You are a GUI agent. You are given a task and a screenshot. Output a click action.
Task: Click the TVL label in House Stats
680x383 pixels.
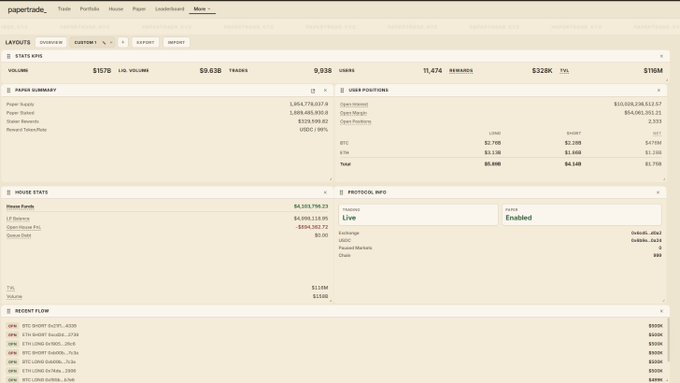tap(10, 288)
